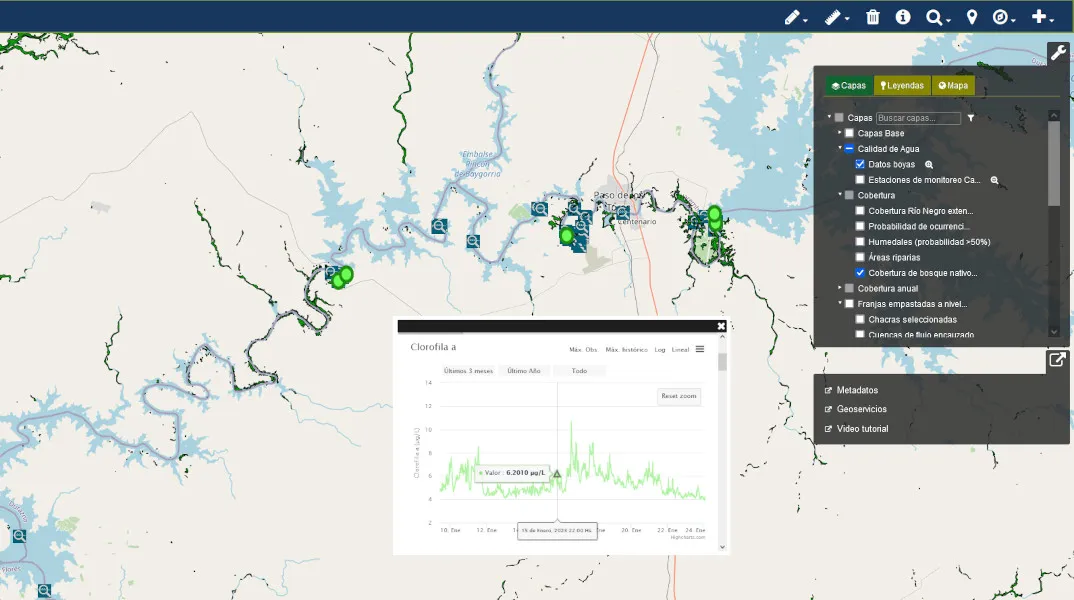
Task: Toggle the Capas Base checkbox
Action: click(x=849, y=134)
